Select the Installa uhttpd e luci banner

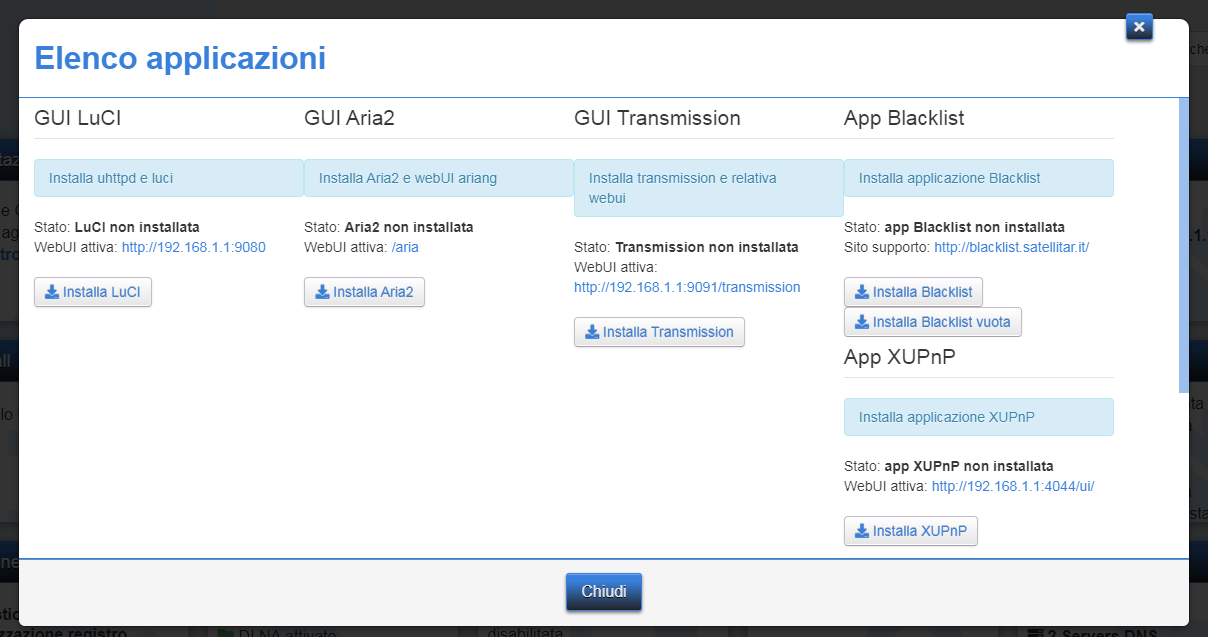tap(168, 177)
